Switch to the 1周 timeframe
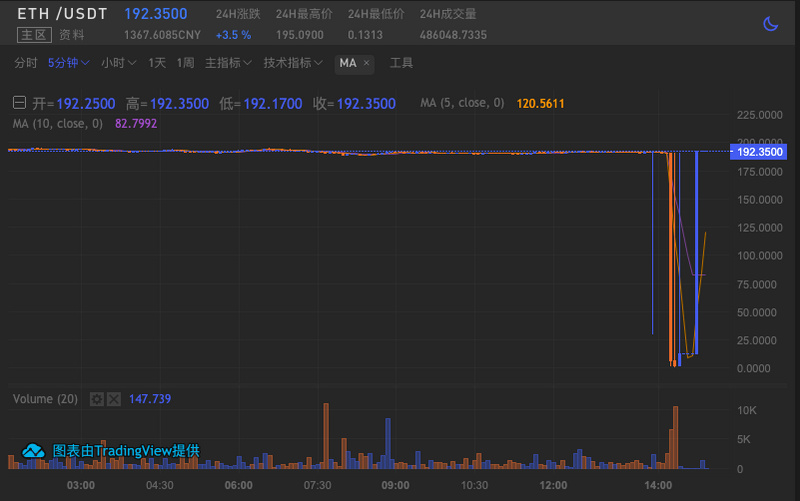Screen dimensions: 800x501 tap(185, 63)
